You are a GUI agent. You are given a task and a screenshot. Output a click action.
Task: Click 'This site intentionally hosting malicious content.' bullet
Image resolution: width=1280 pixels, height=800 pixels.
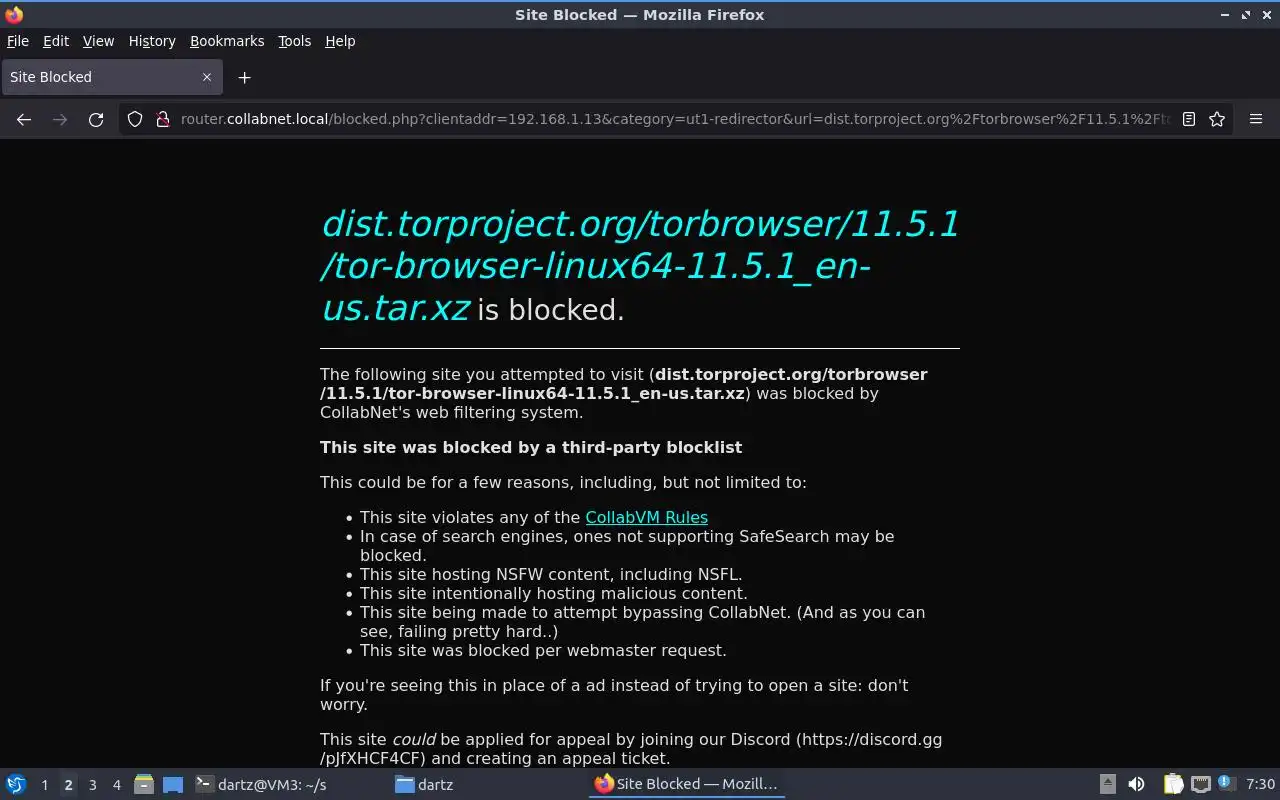(x=554, y=593)
